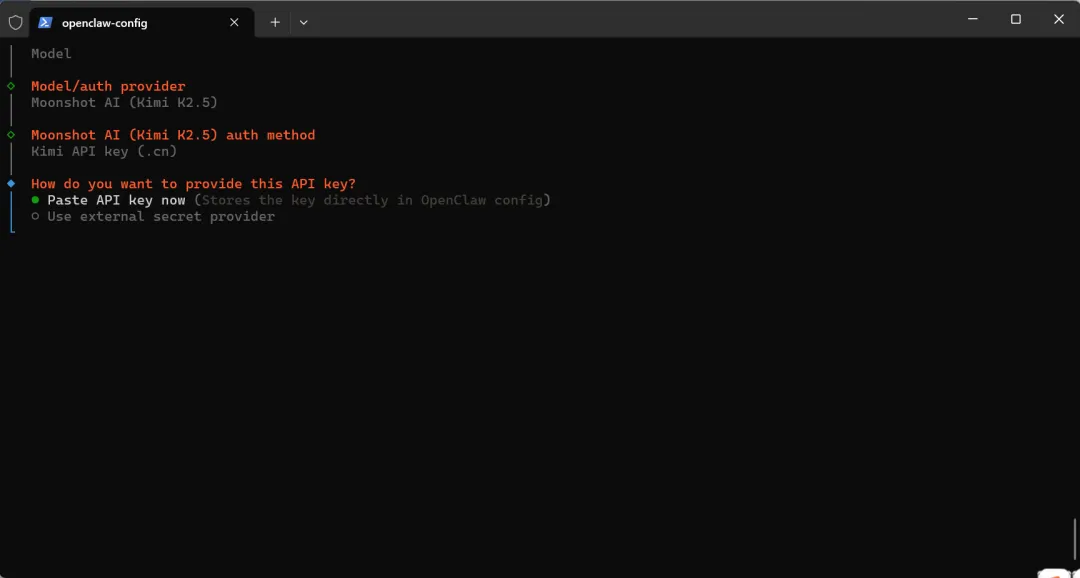The height and width of the screenshot is (578, 1080).
Task: Click the auth method heading line
Action: [173, 135]
